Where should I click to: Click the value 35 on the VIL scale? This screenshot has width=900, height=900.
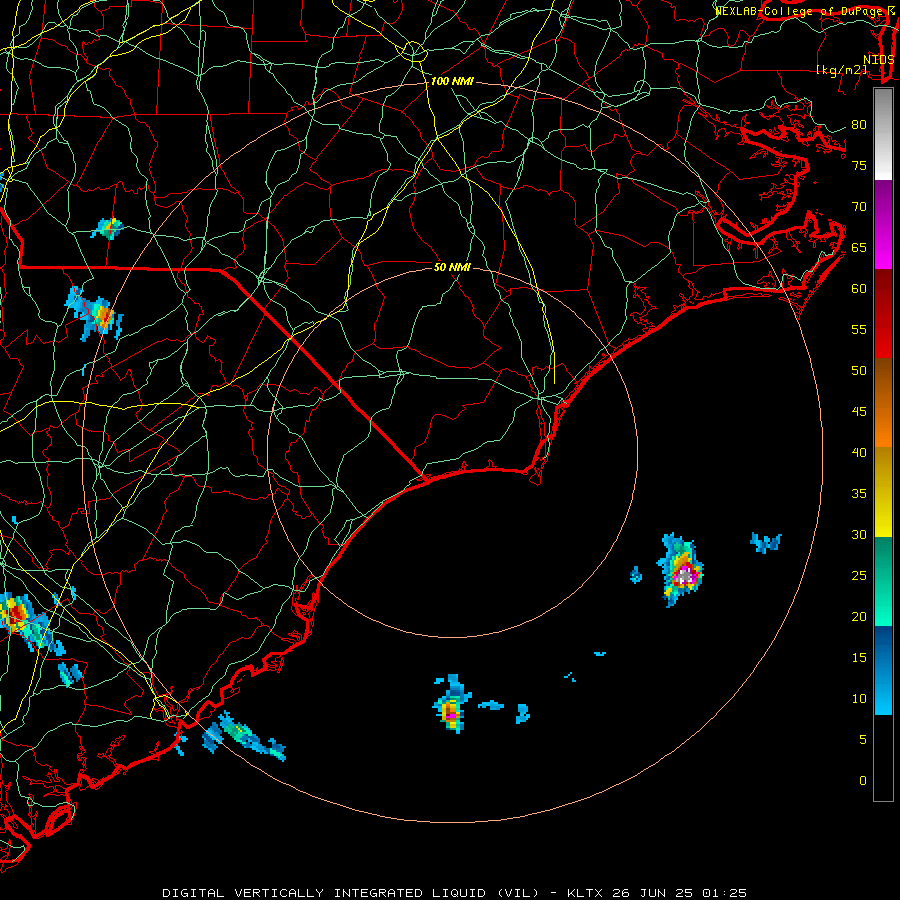[x=859, y=494]
